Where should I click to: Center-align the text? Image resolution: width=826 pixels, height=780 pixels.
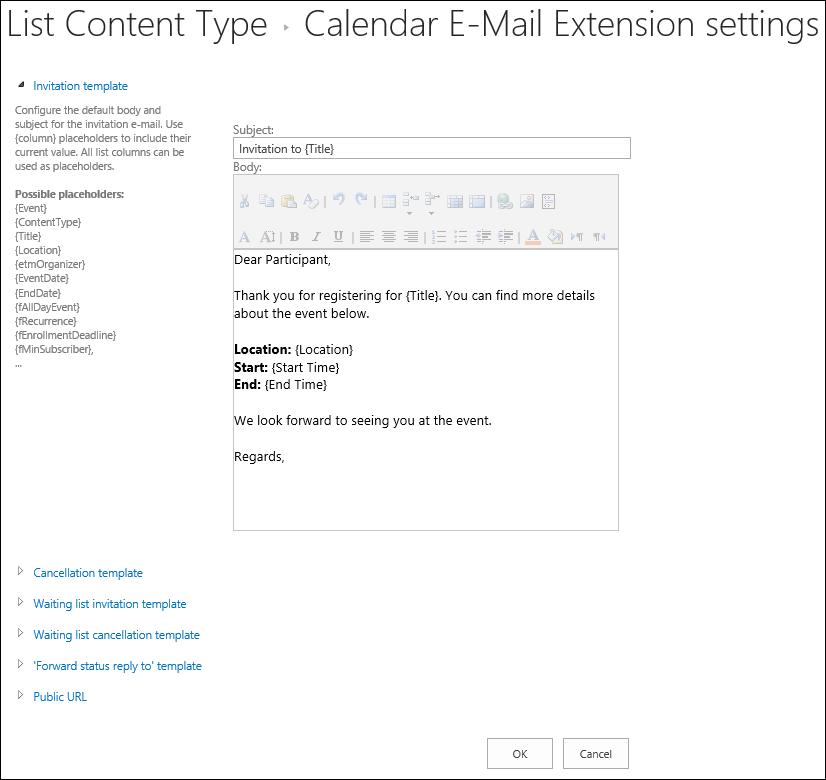pos(389,237)
